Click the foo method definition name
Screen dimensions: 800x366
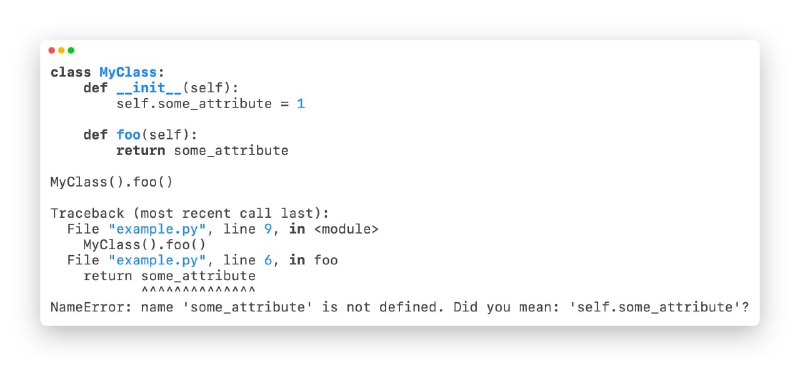(129, 135)
